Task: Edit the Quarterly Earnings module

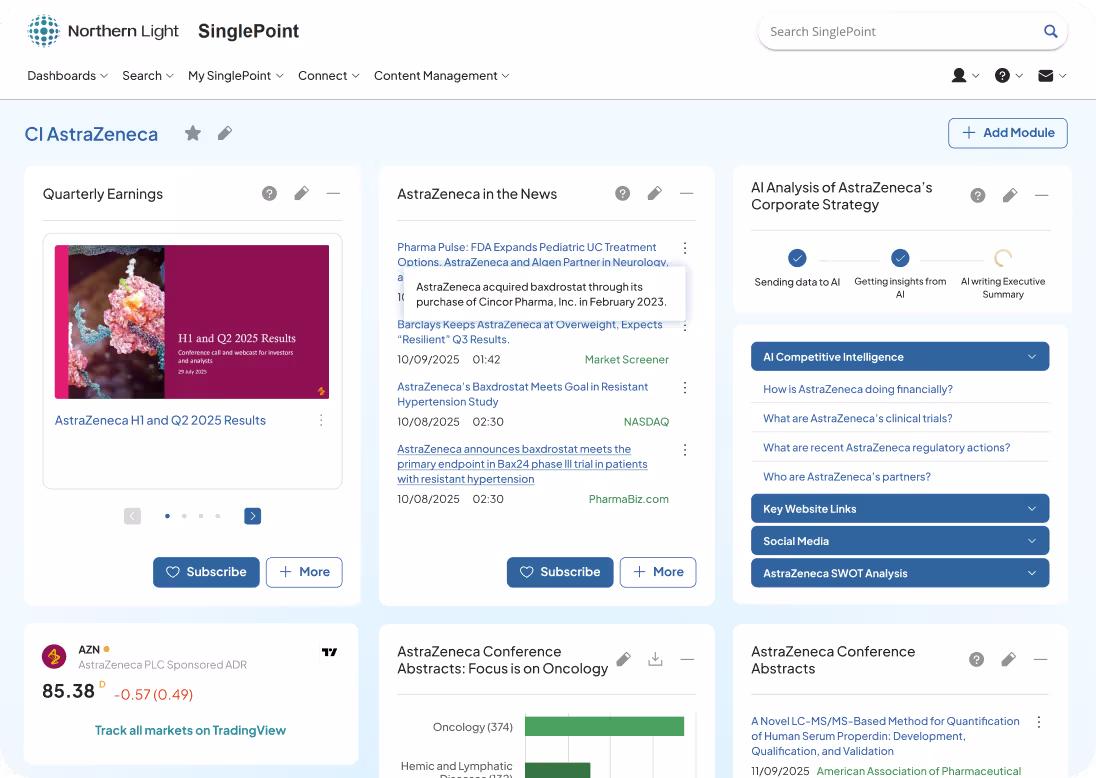Action: (x=301, y=194)
